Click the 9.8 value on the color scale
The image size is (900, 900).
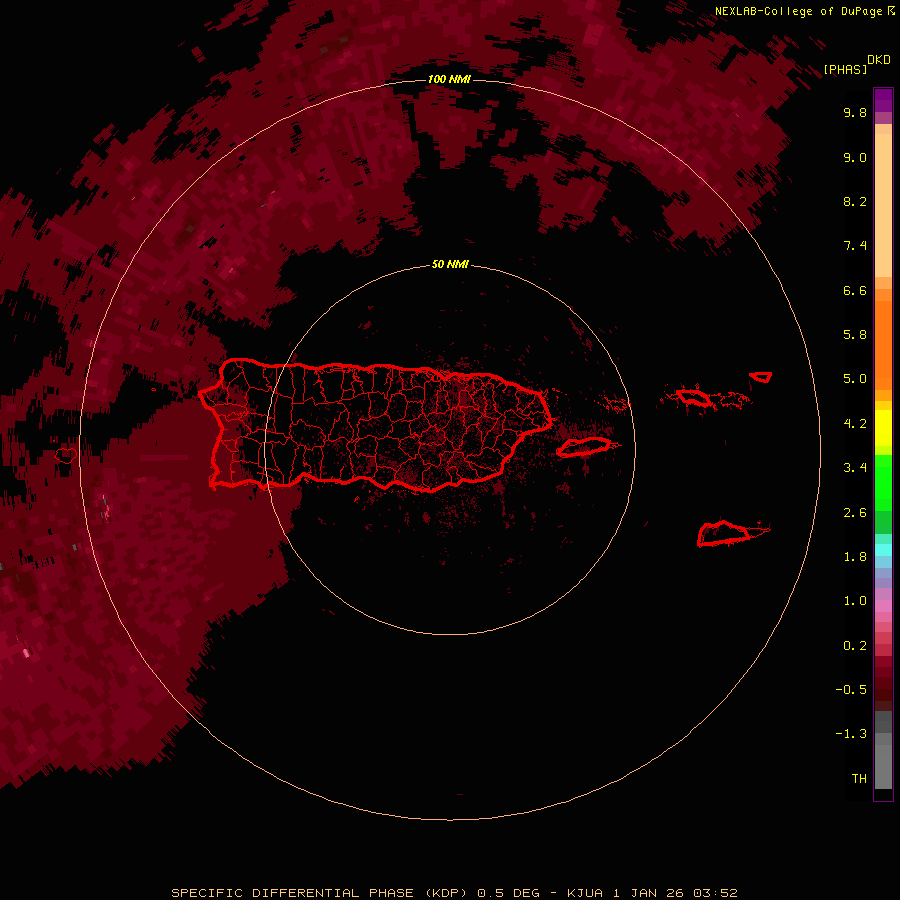click(x=855, y=112)
